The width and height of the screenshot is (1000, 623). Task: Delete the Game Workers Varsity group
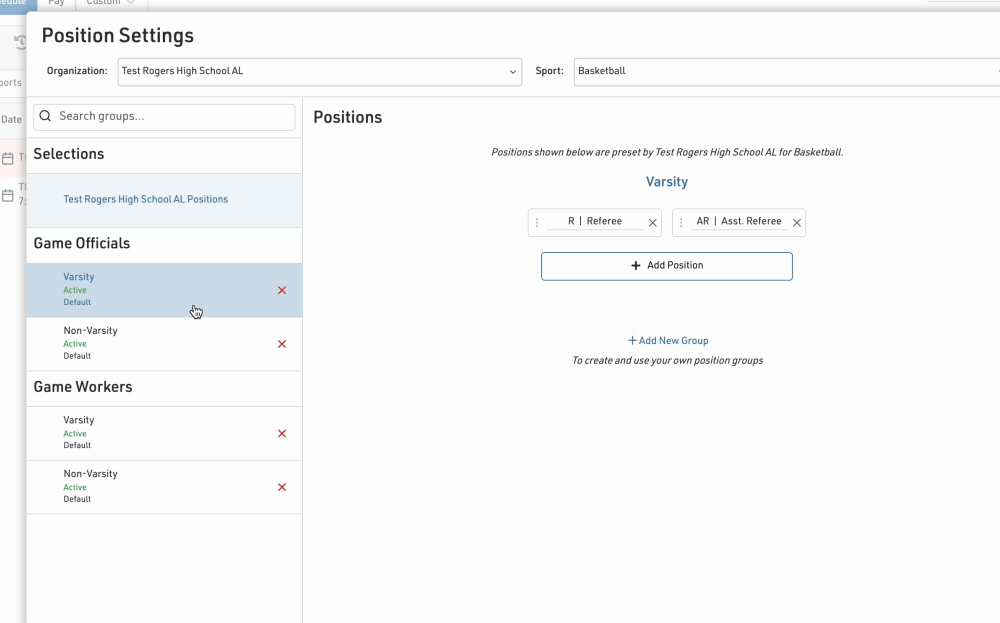tap(282, 434)
